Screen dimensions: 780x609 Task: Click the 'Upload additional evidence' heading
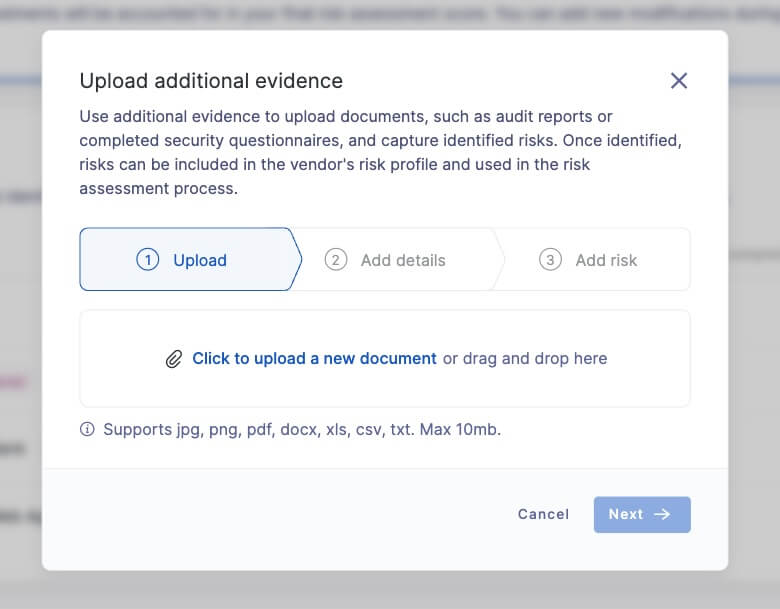[211, 81]
